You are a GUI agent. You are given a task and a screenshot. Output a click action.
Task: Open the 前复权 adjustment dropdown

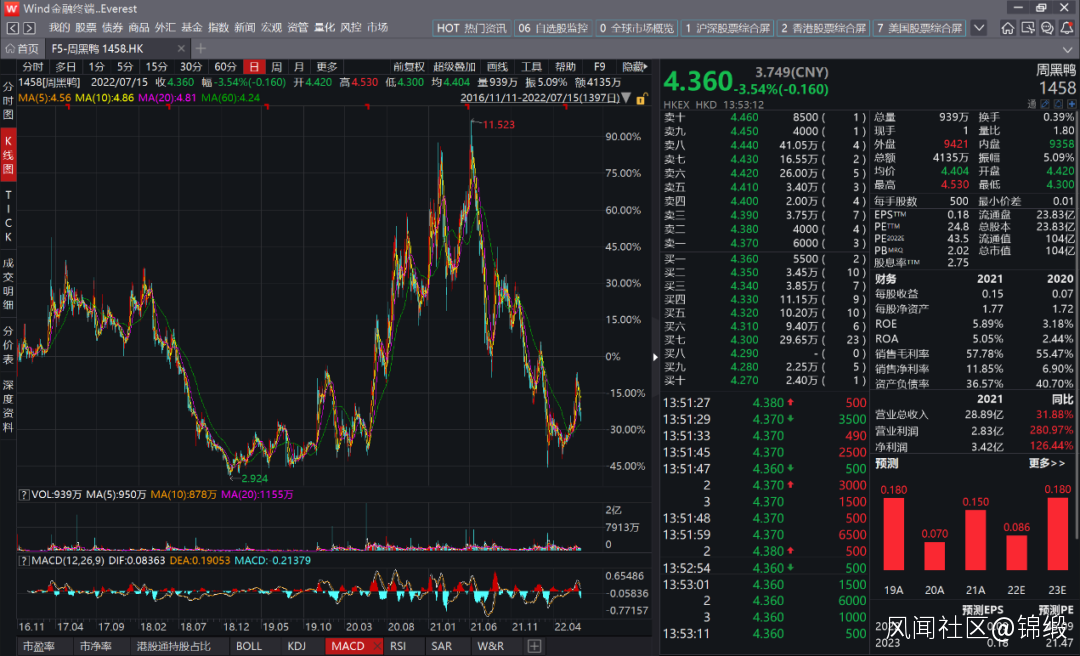coord(408,67)
